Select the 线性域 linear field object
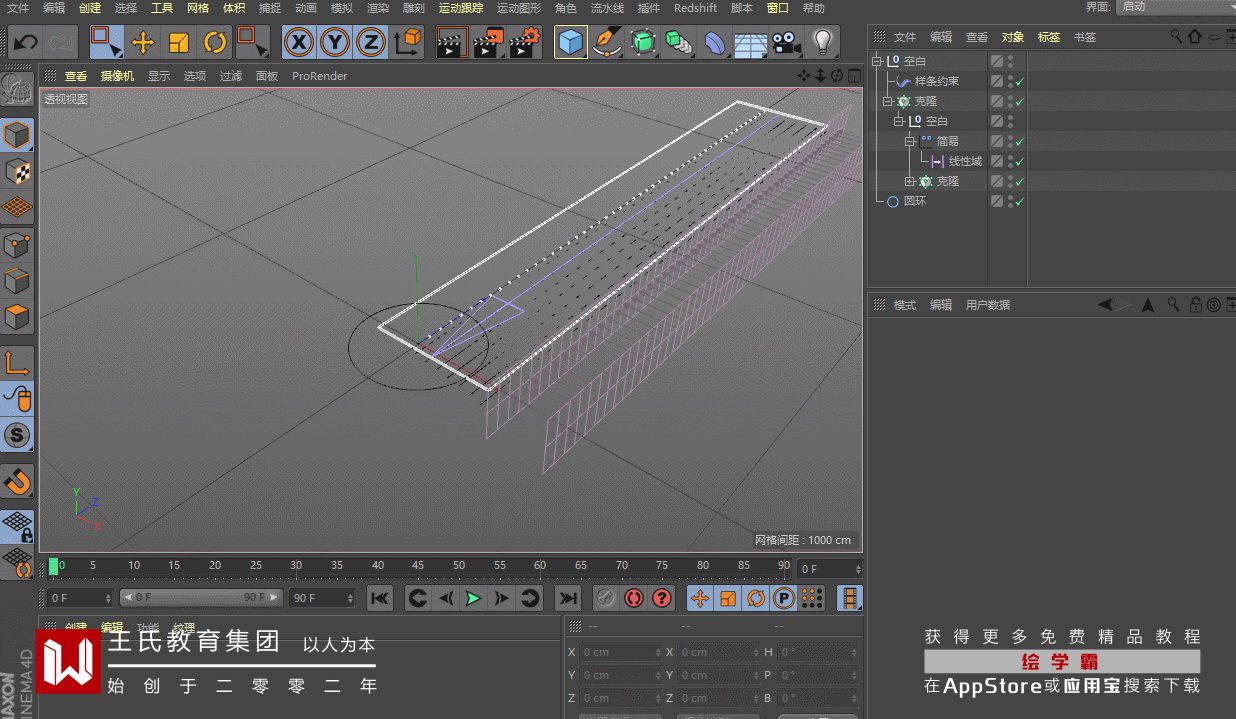This screenshot has height=719, width=1236. click(x=964, y=161)
